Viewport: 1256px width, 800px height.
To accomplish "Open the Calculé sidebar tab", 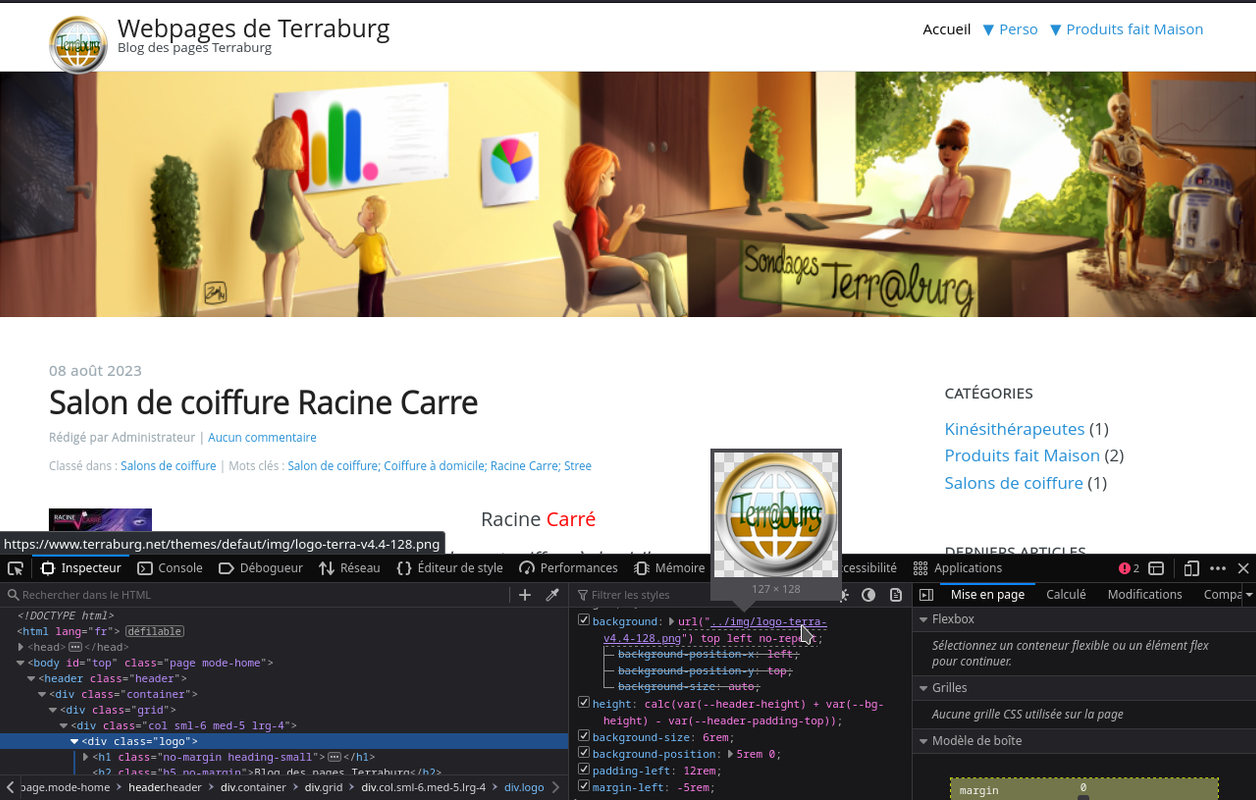I will (1066, 594).
